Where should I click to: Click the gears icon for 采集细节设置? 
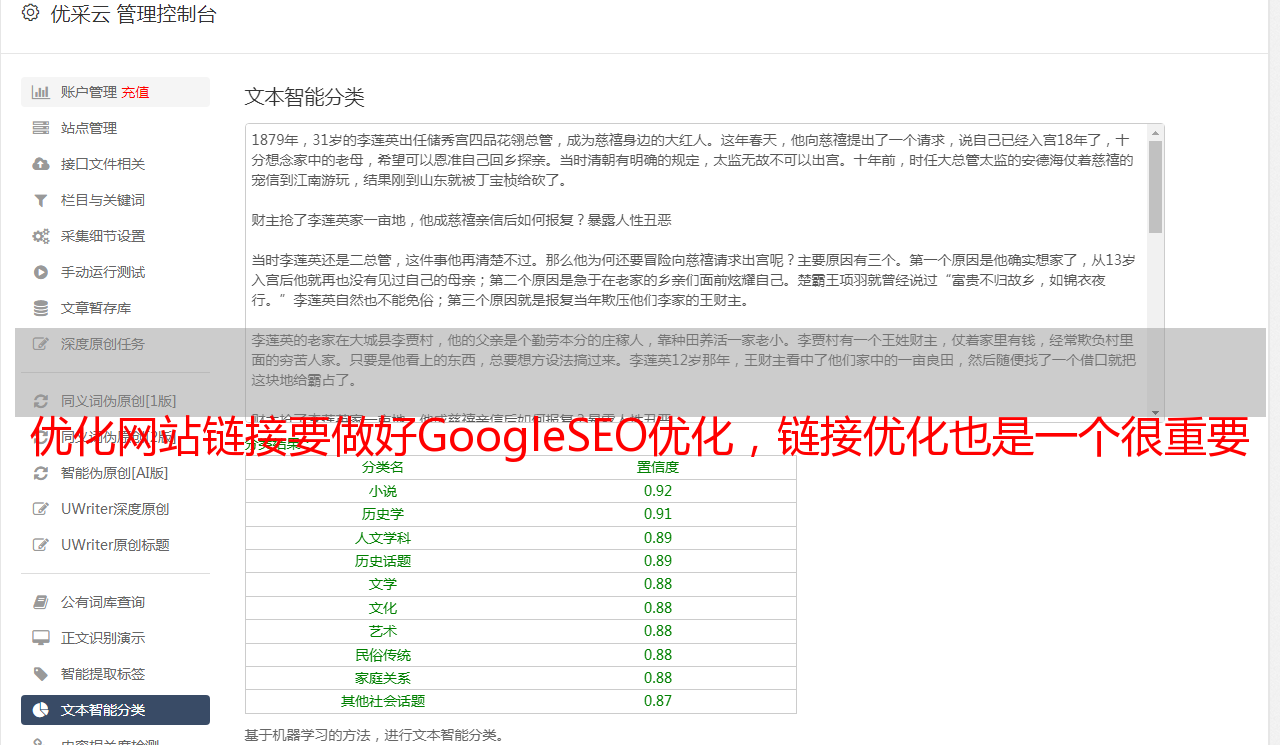coord(41,236)
